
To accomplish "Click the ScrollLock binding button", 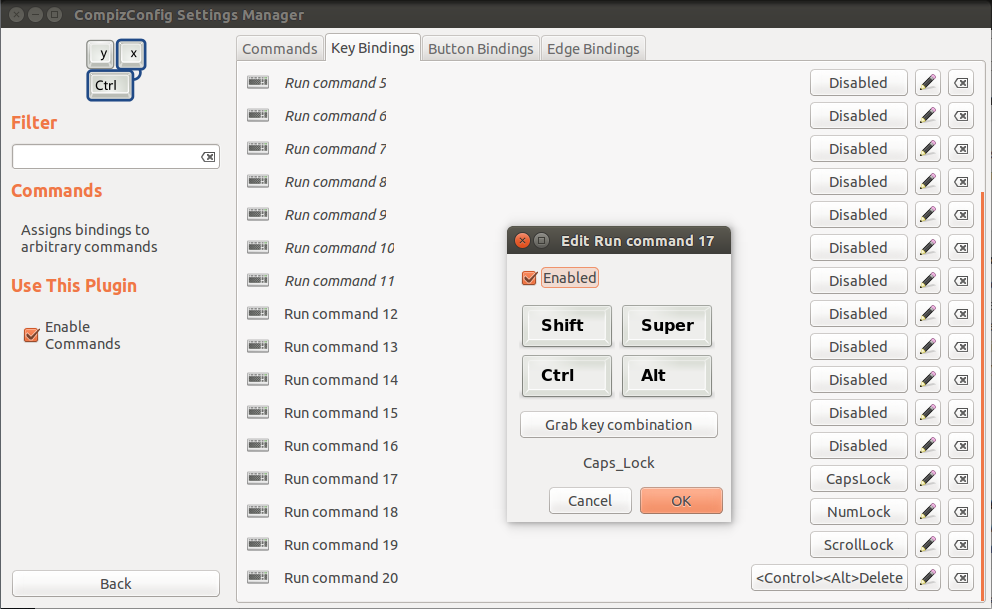I will point(859,544).
